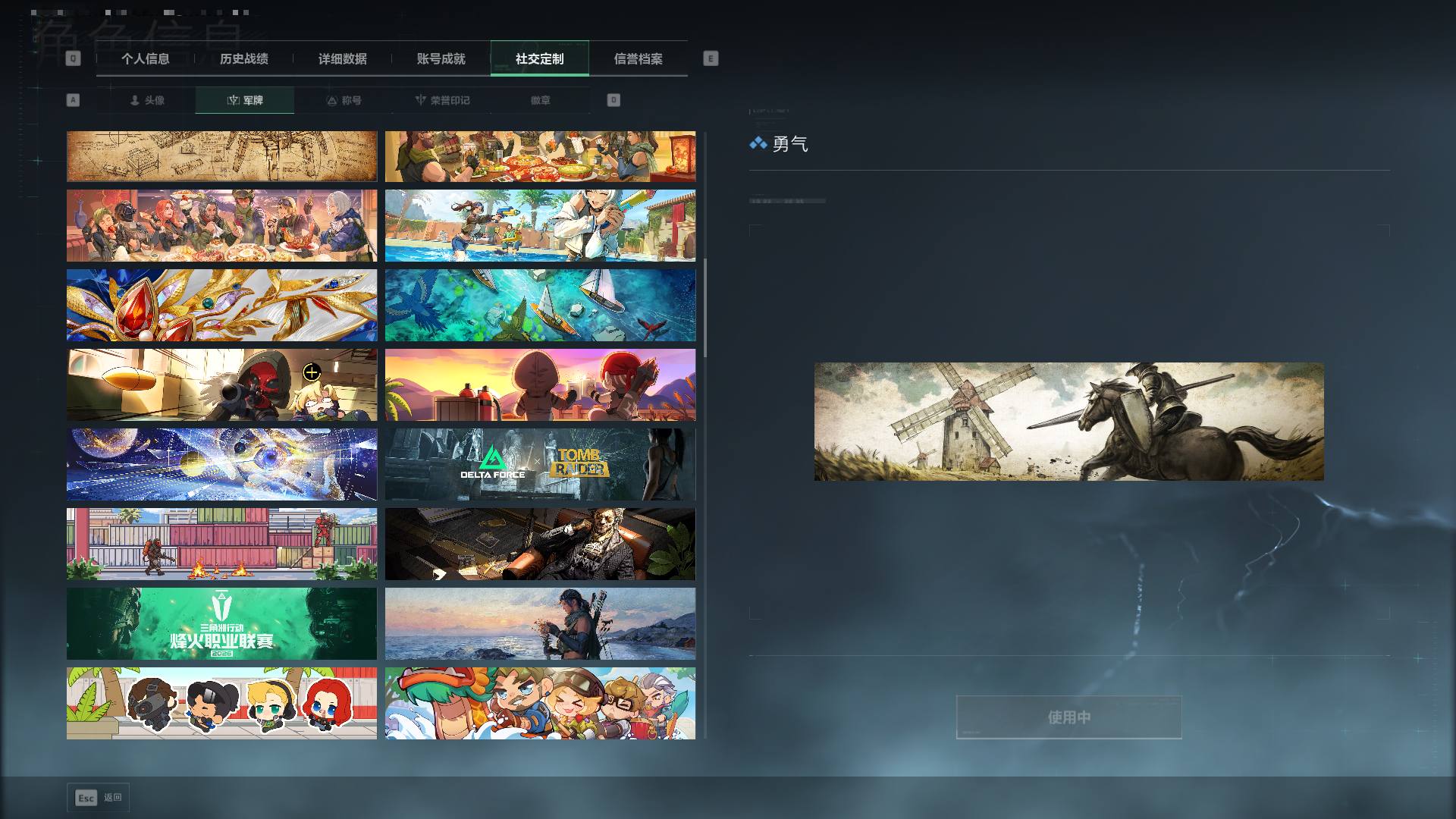Screen dimensions: 1456x819
Task: Choose the chibi sticker heads dog tag
Action: click(221, 704)
